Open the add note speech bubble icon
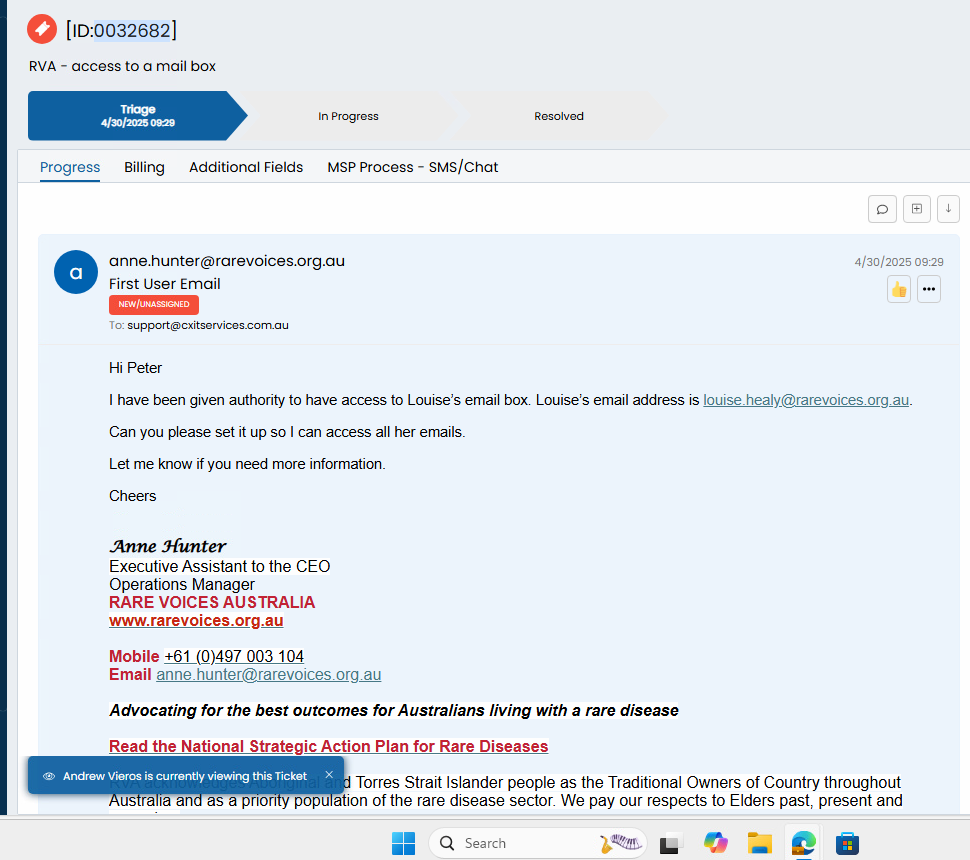This screenshot has width=970, height=860. coord(882,209)
